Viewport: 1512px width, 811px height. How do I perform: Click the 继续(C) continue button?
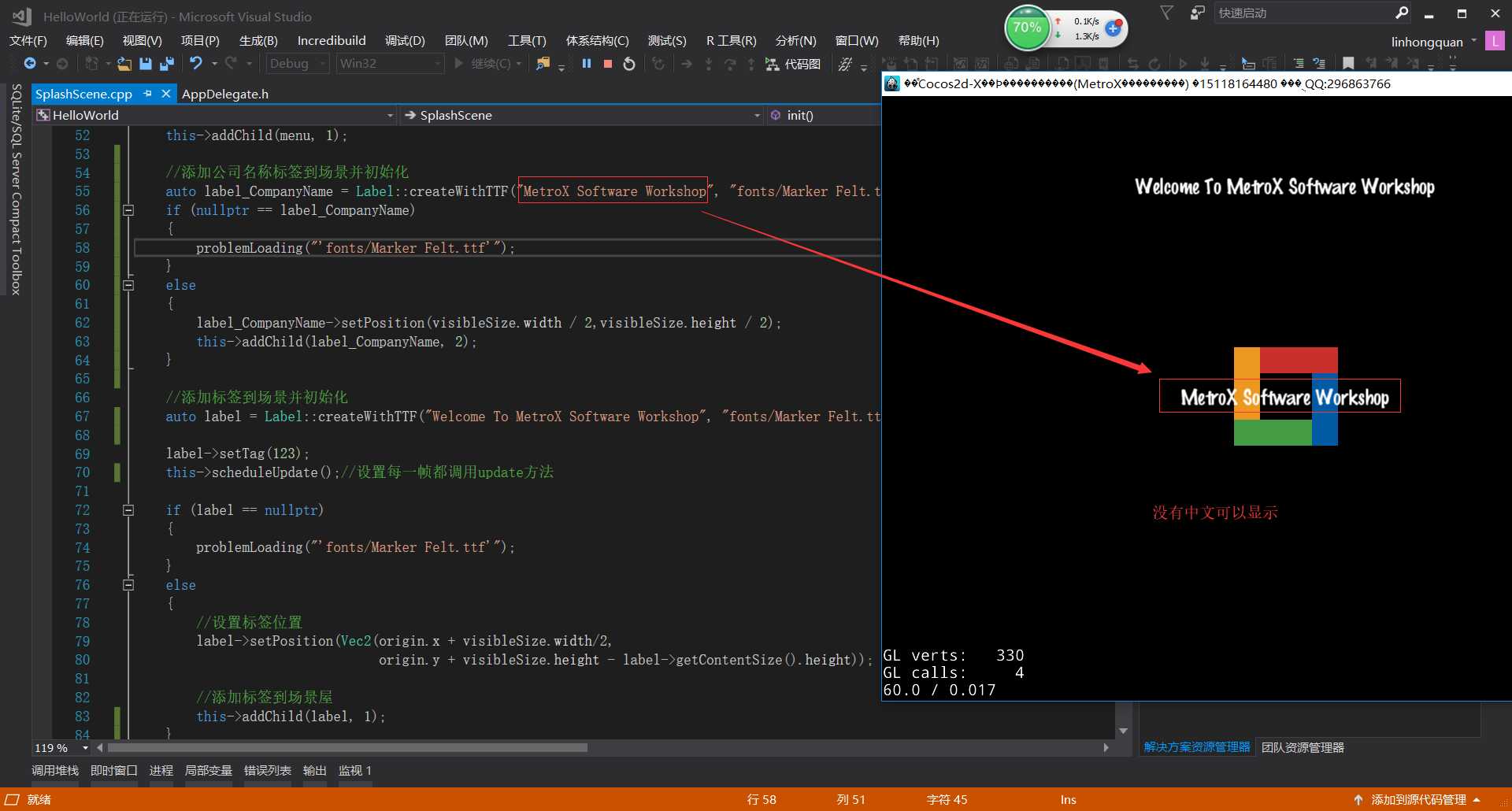point(484,64)
